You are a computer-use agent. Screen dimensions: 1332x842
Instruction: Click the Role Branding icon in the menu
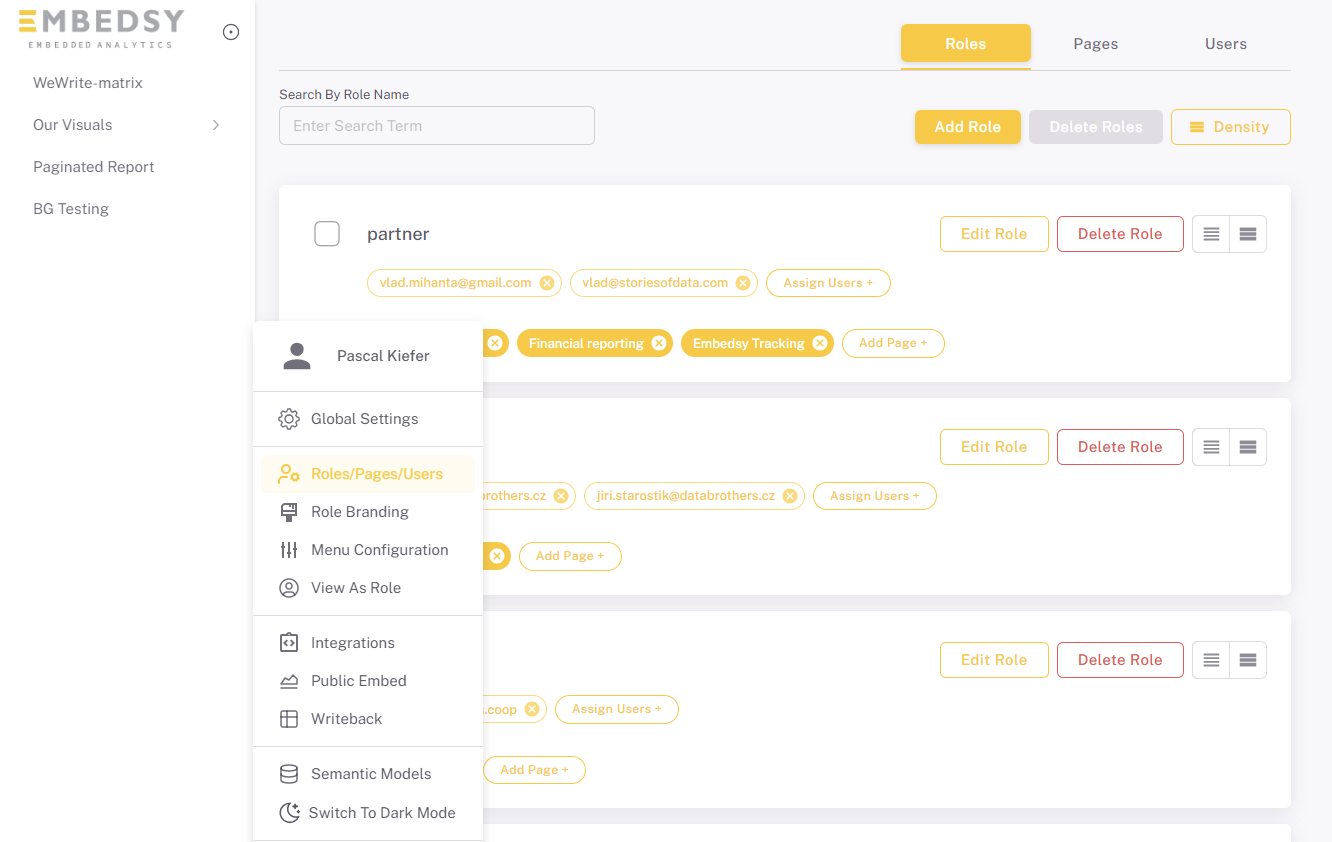point(289,511)
